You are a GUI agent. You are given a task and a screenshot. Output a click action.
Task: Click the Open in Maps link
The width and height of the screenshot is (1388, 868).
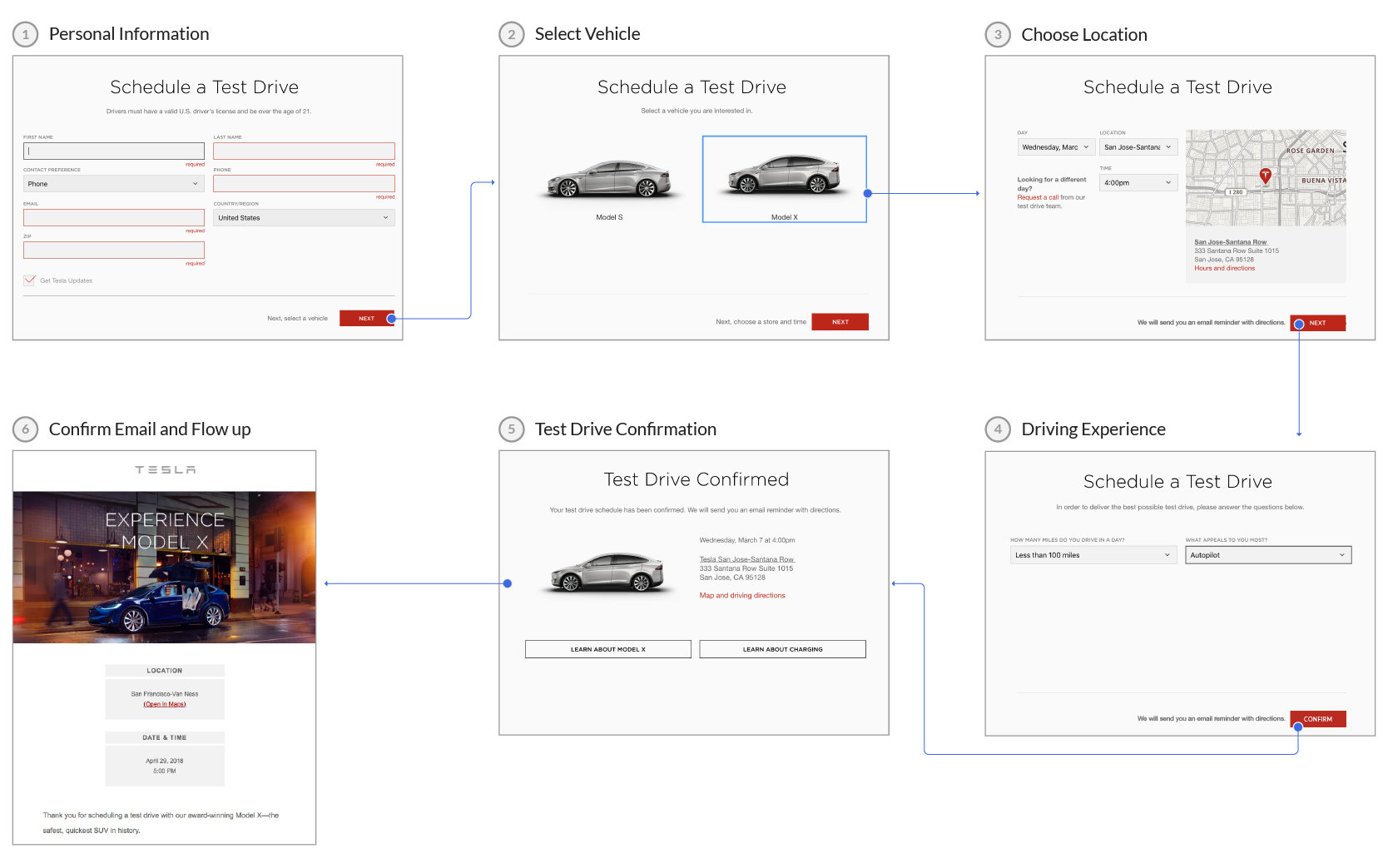coord(165,704)
